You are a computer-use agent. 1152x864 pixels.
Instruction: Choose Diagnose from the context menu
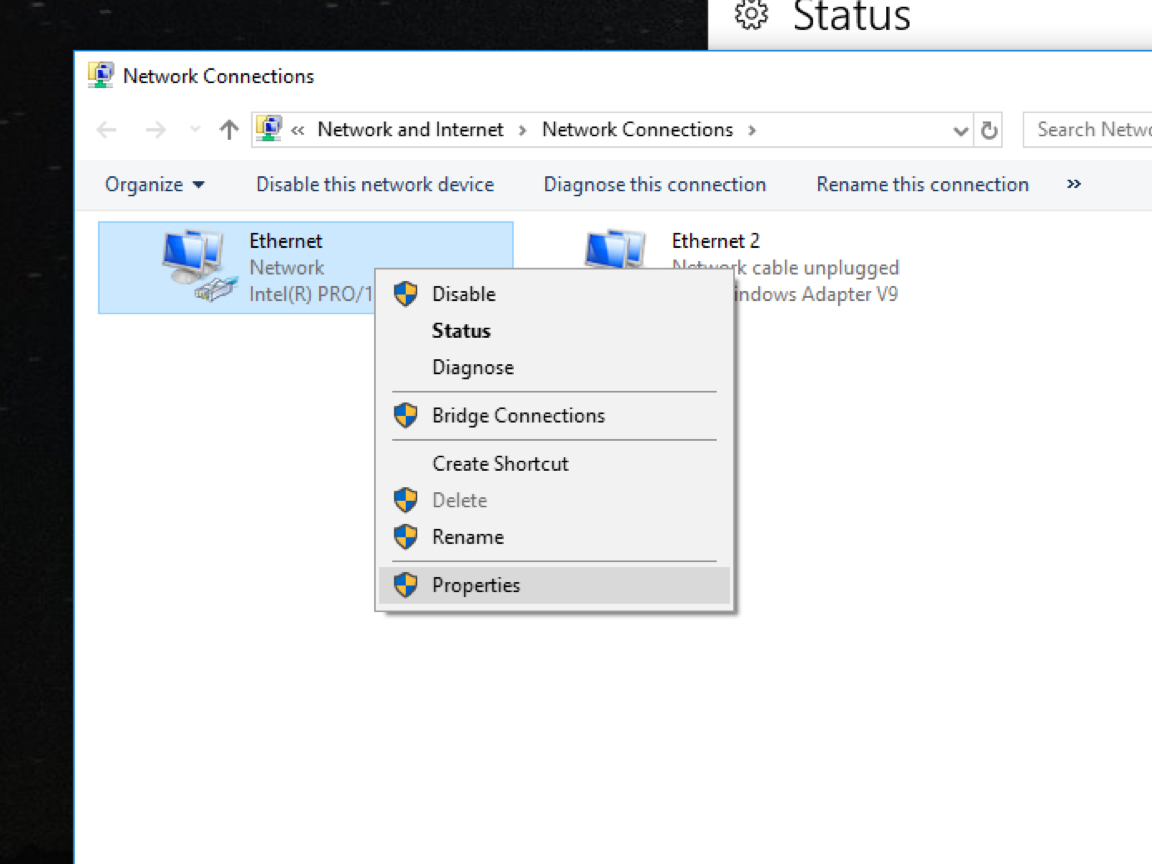(554, 367)
